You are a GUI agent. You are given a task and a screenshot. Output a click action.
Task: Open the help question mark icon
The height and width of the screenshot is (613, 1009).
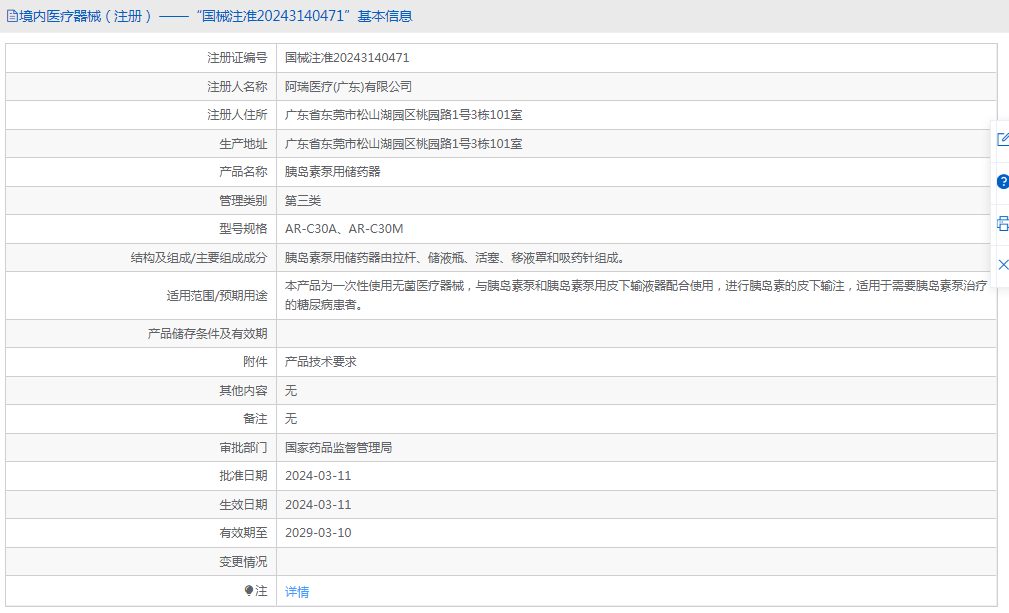pyautogui.click(x=1003, y=182)
